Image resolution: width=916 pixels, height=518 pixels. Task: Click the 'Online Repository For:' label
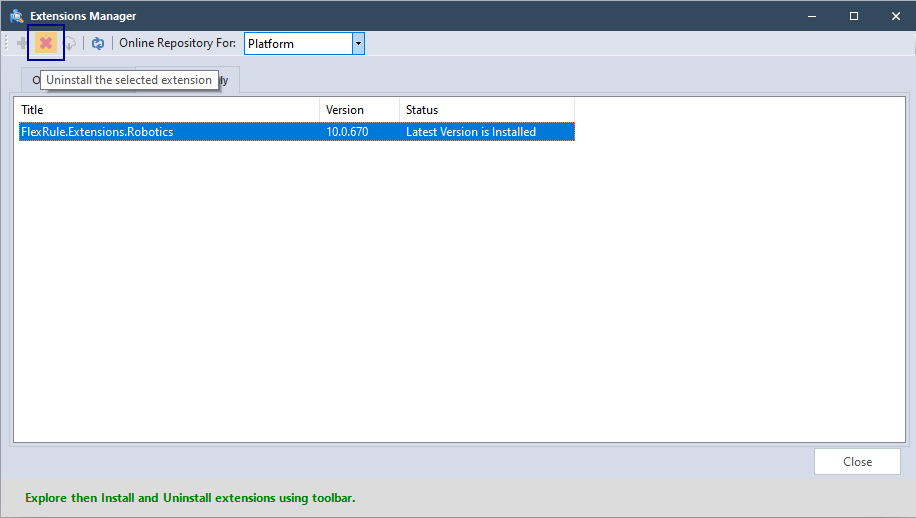178,43
